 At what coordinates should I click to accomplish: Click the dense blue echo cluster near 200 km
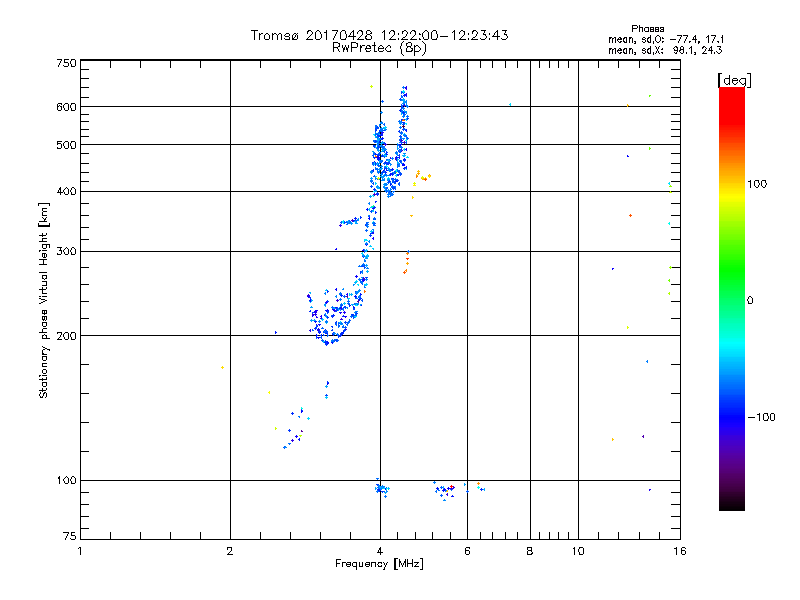tap(334, 317)
